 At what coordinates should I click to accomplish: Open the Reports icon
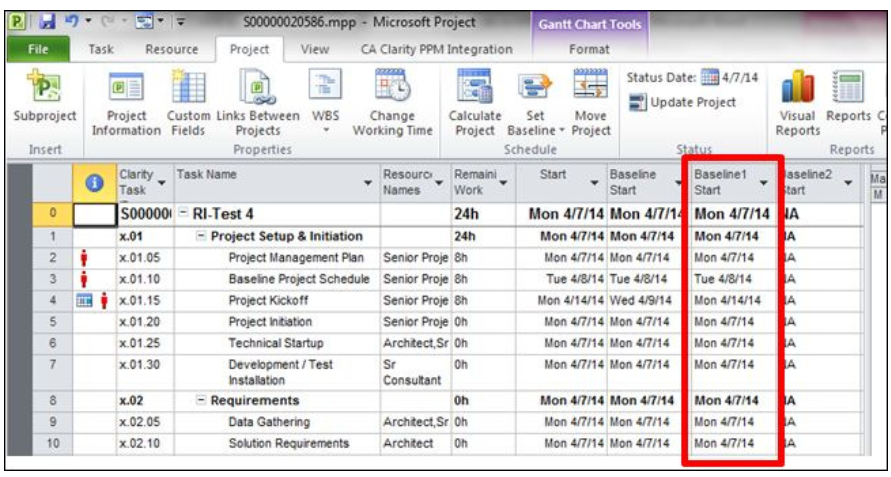tap(847, 87)
